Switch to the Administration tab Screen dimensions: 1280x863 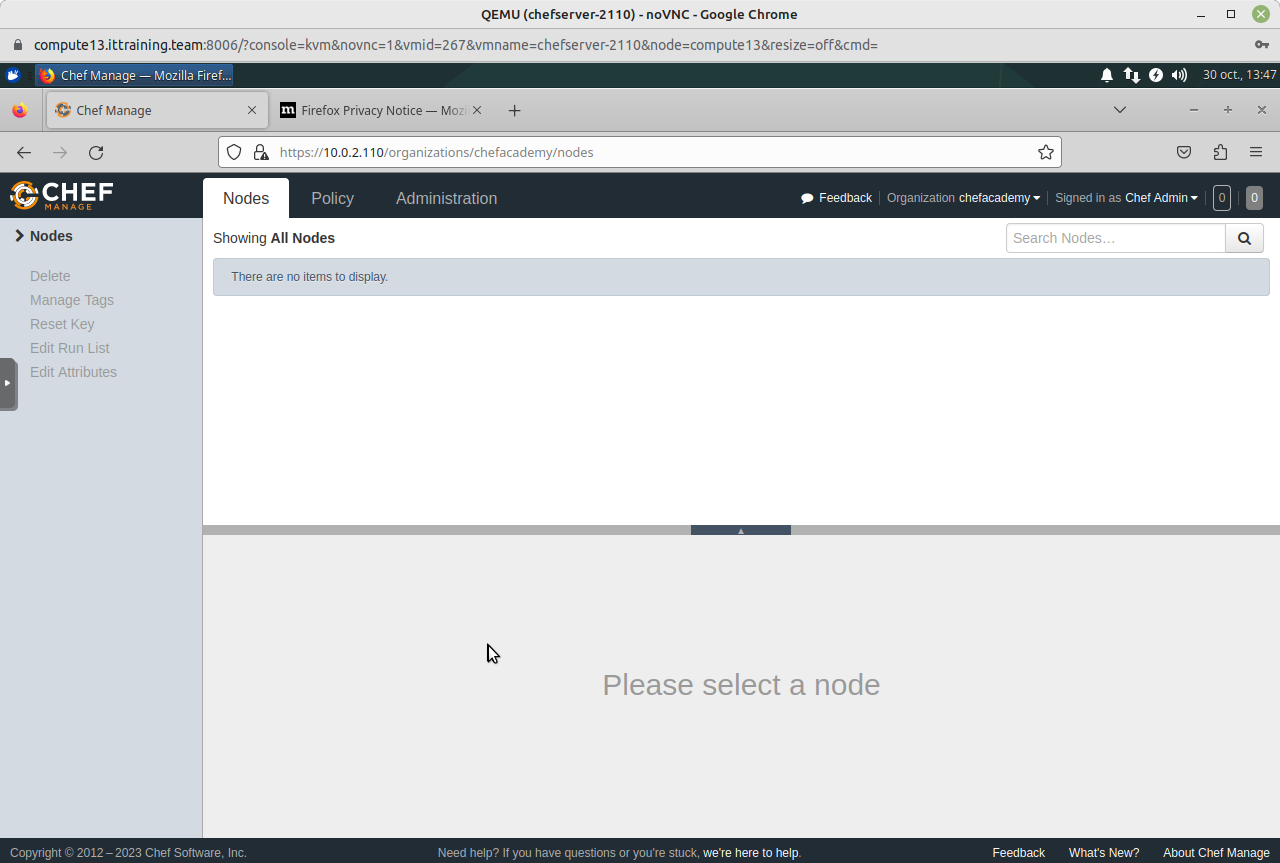coord(446,198)
